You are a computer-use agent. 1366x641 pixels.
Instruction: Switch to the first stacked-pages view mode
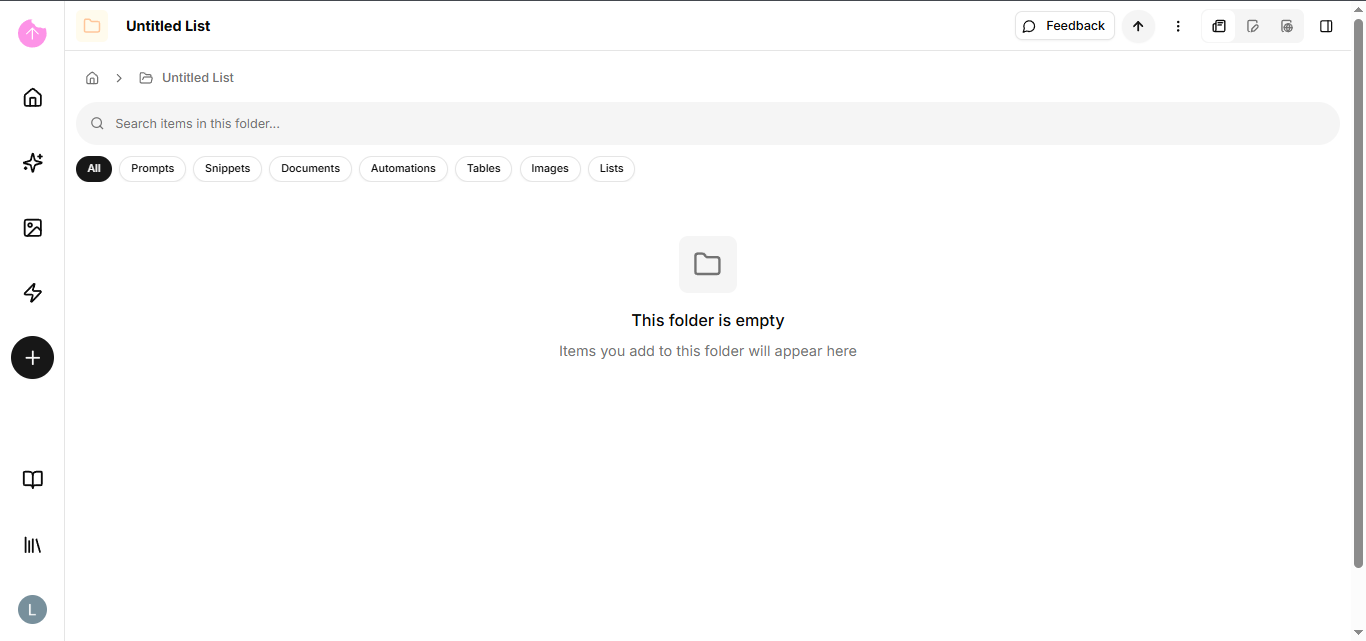pos(1219,26)
